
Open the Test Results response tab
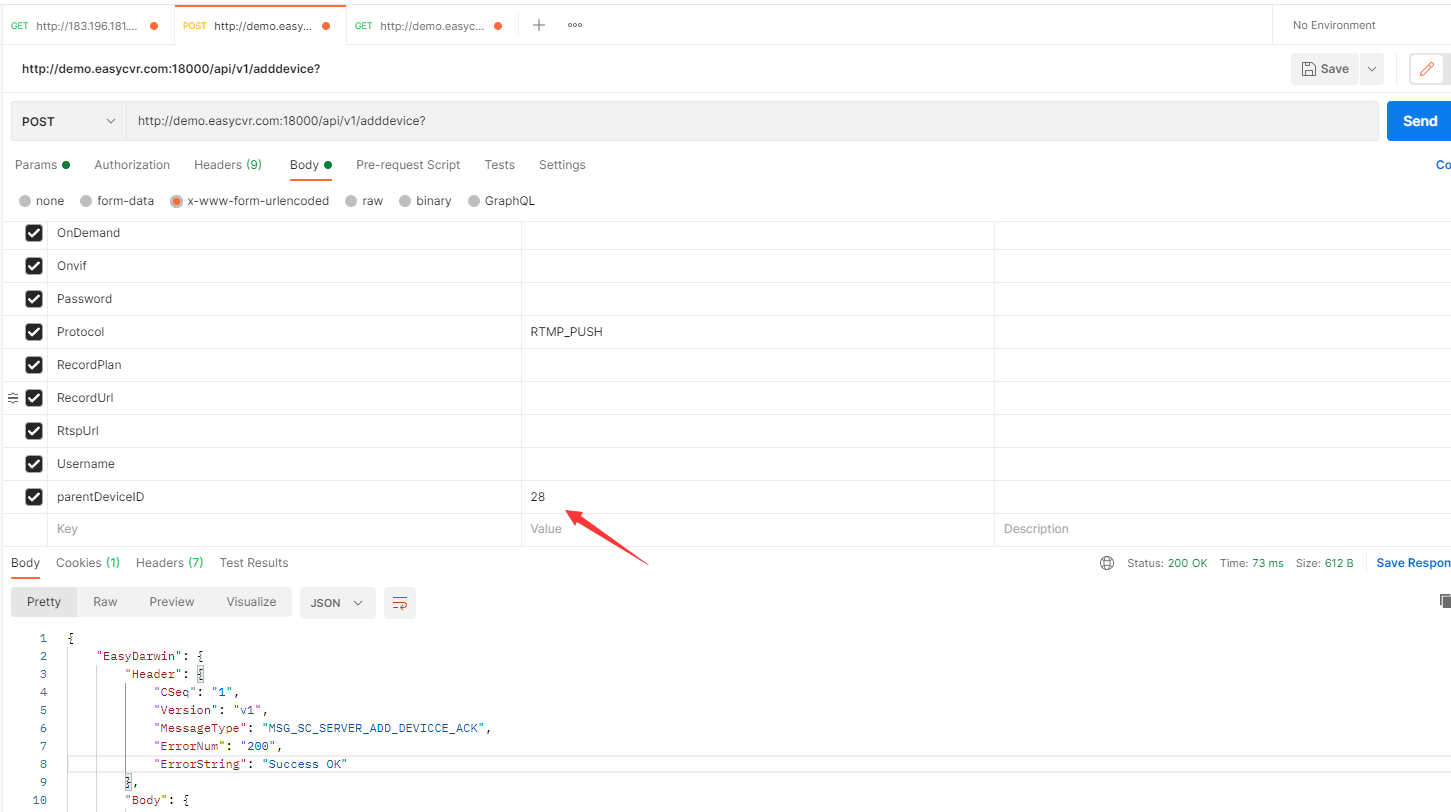tap(254, 563)
